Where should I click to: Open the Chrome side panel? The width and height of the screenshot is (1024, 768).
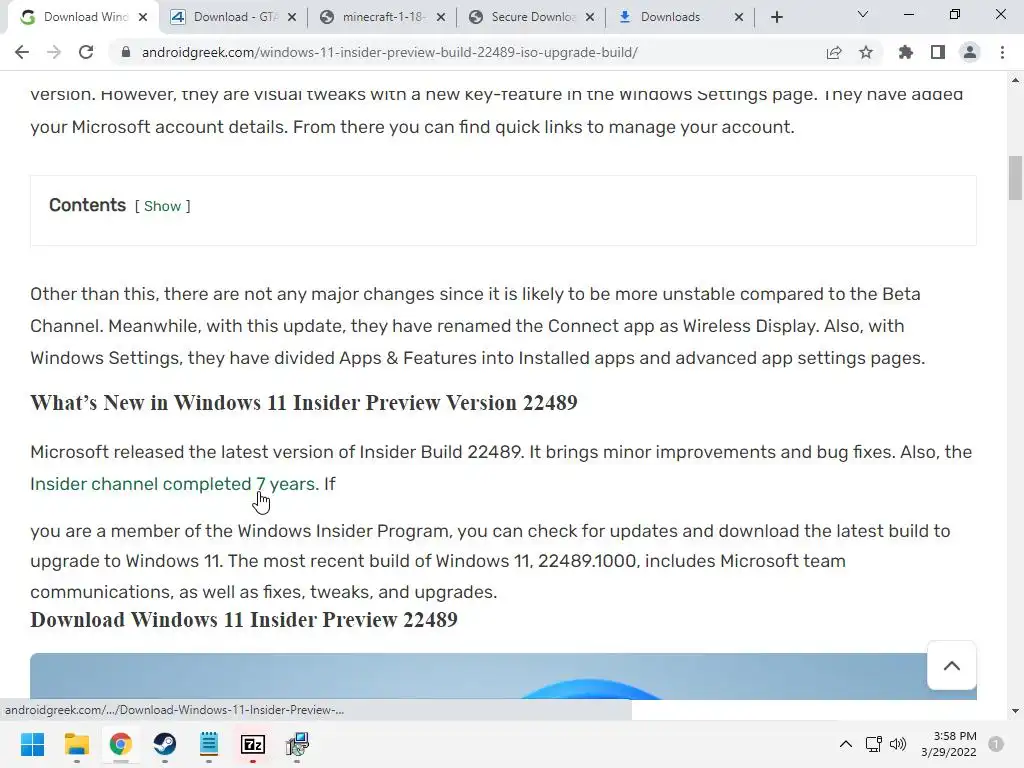(x=938, y=52)
